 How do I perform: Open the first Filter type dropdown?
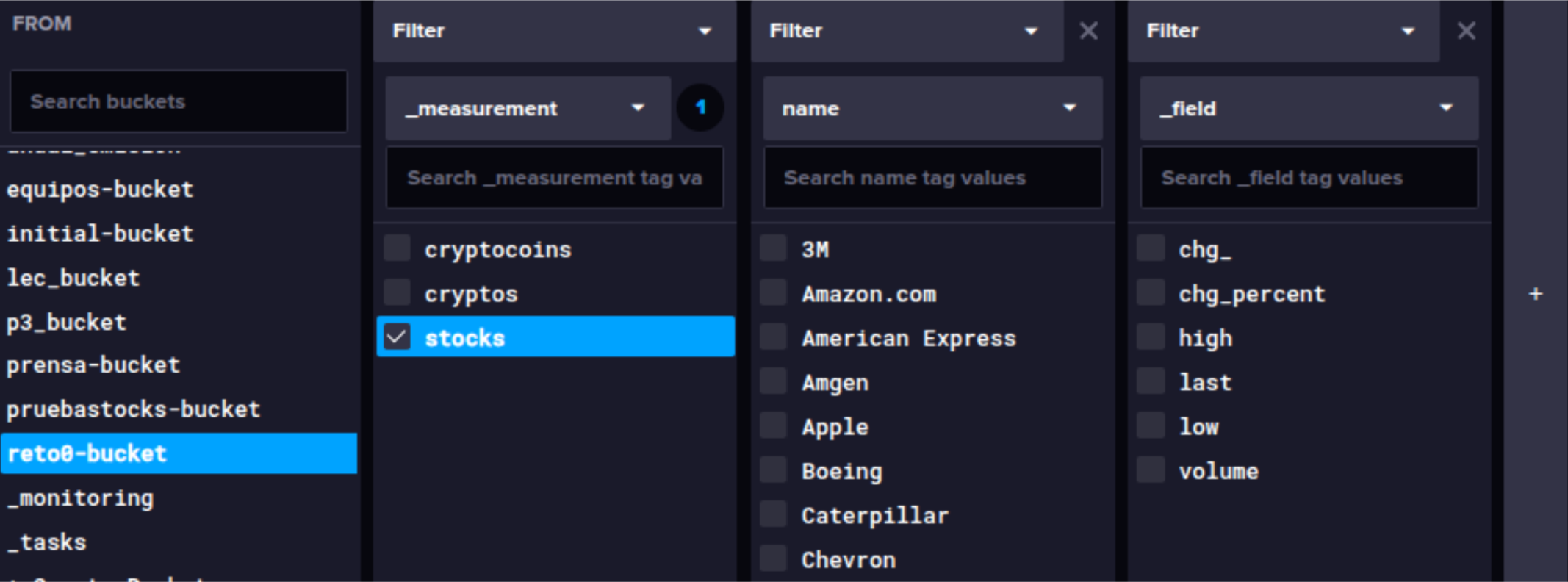[x=553, y=31]
